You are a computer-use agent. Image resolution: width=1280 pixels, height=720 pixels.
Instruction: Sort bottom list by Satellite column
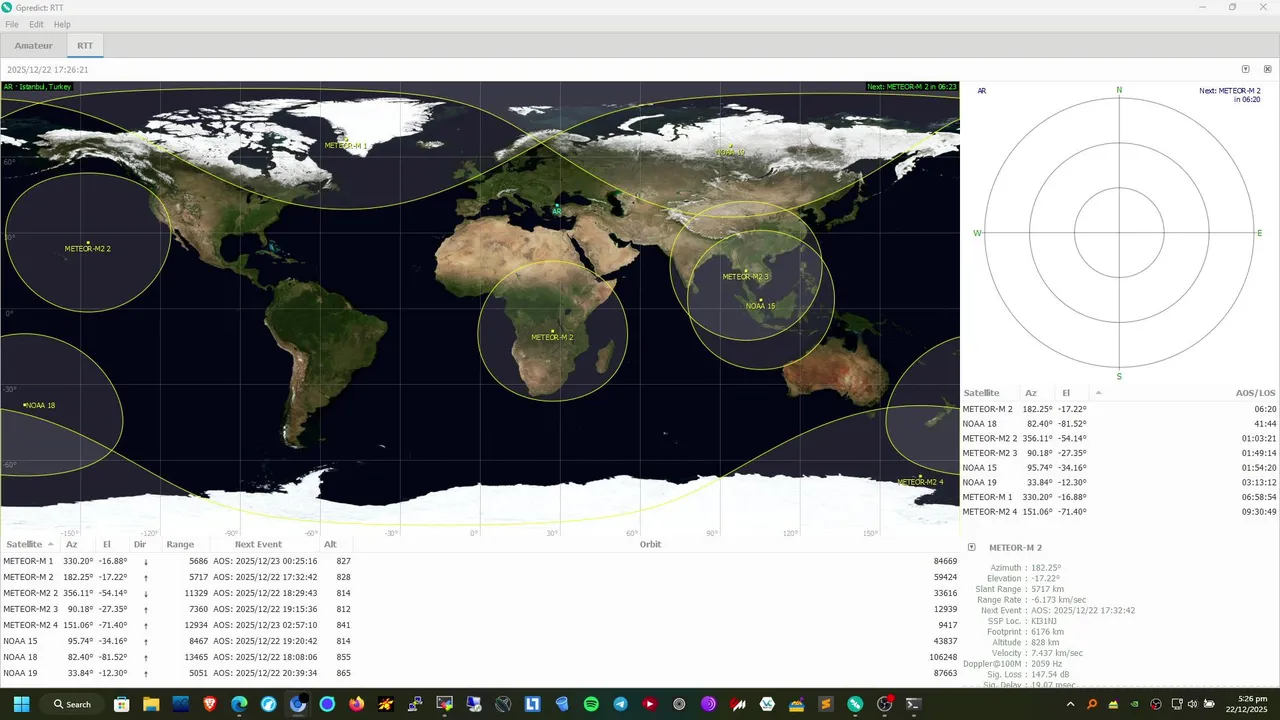tap(29, 544)
